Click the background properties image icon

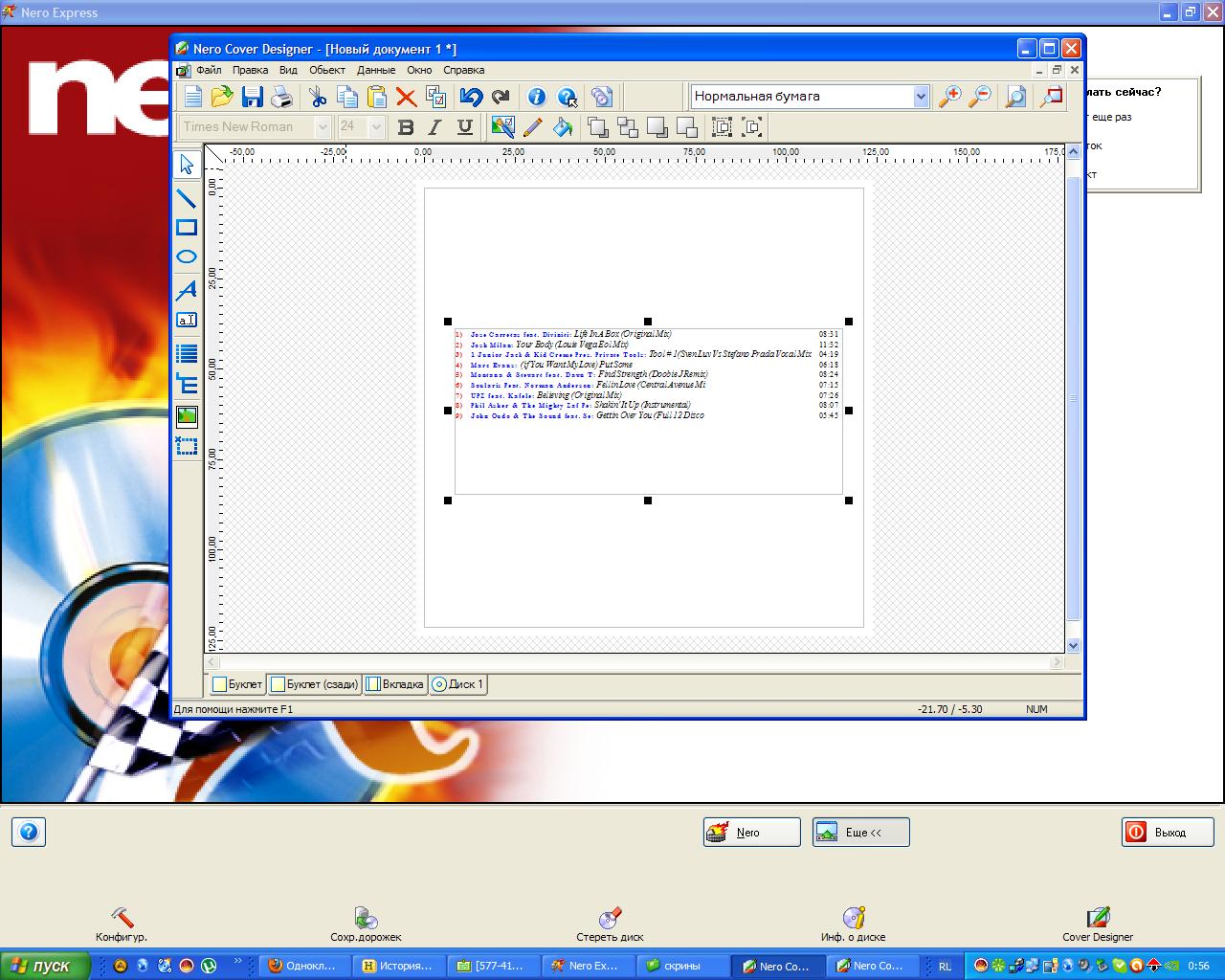point(502,126)
